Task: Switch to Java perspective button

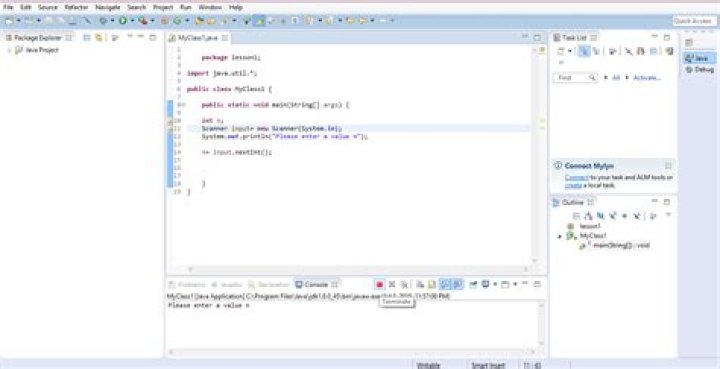Action: coord(698,58)
